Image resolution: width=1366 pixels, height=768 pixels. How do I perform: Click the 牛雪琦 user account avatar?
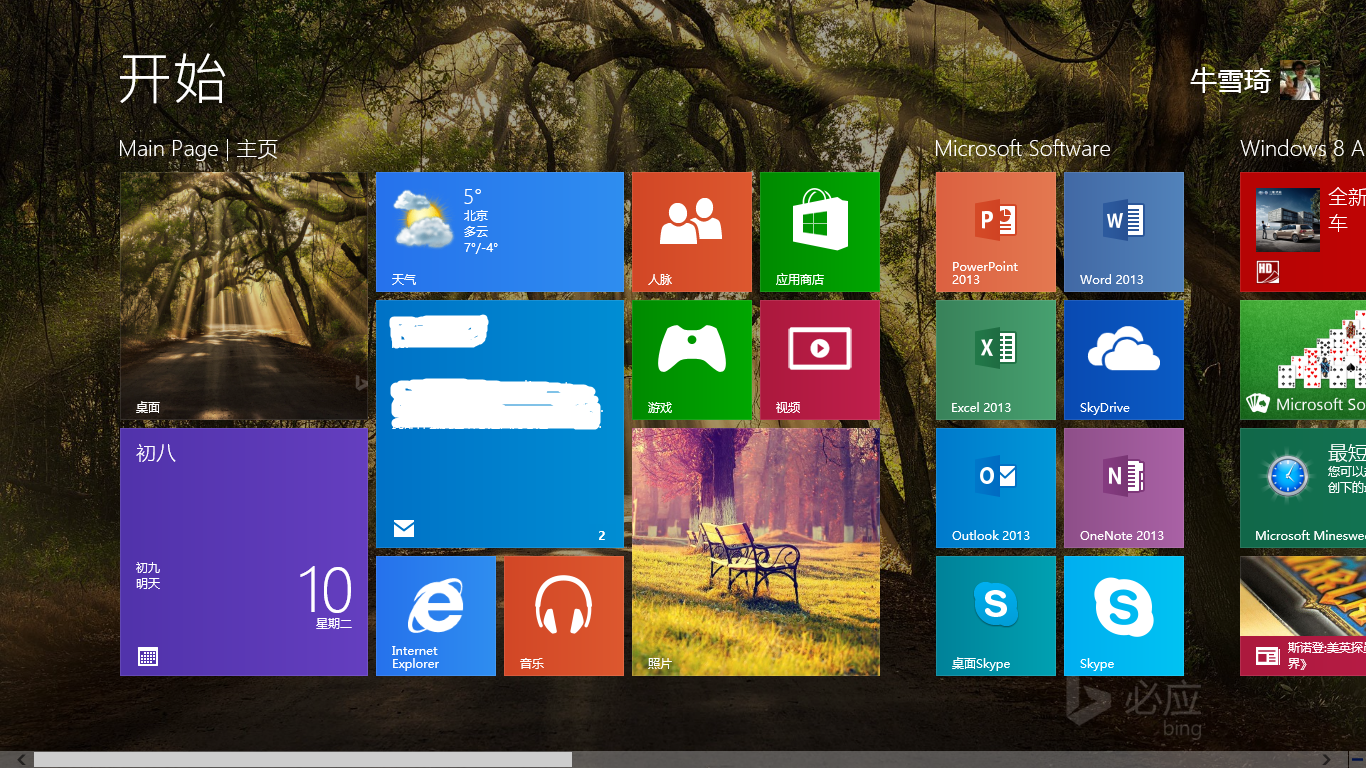click(1299, 81)
